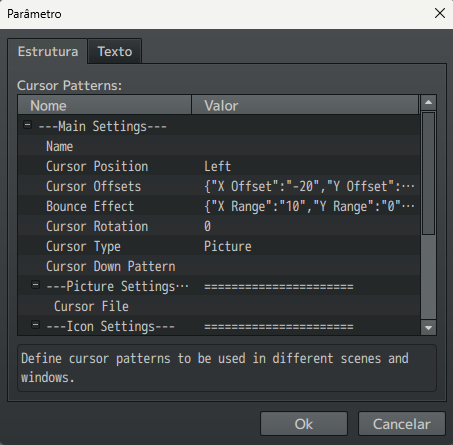Collapse the ---Icon Settings--- group

[35, 325]
